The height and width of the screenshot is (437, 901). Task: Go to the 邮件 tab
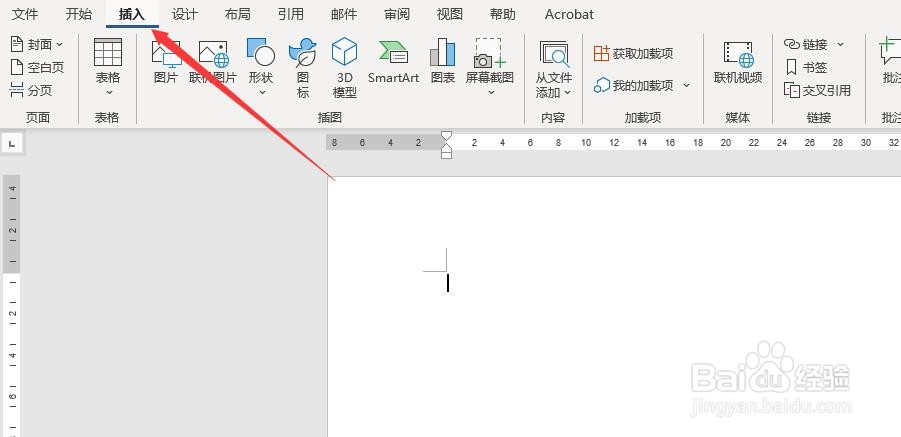click(344, 14)
